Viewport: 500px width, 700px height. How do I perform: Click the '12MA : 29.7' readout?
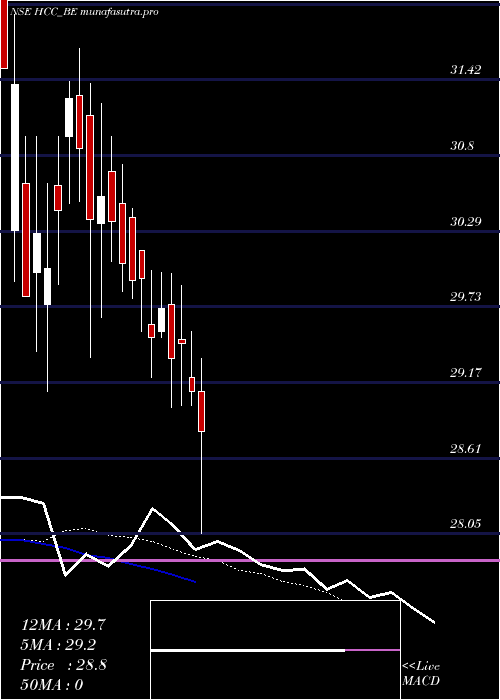(x=63, y=625)
